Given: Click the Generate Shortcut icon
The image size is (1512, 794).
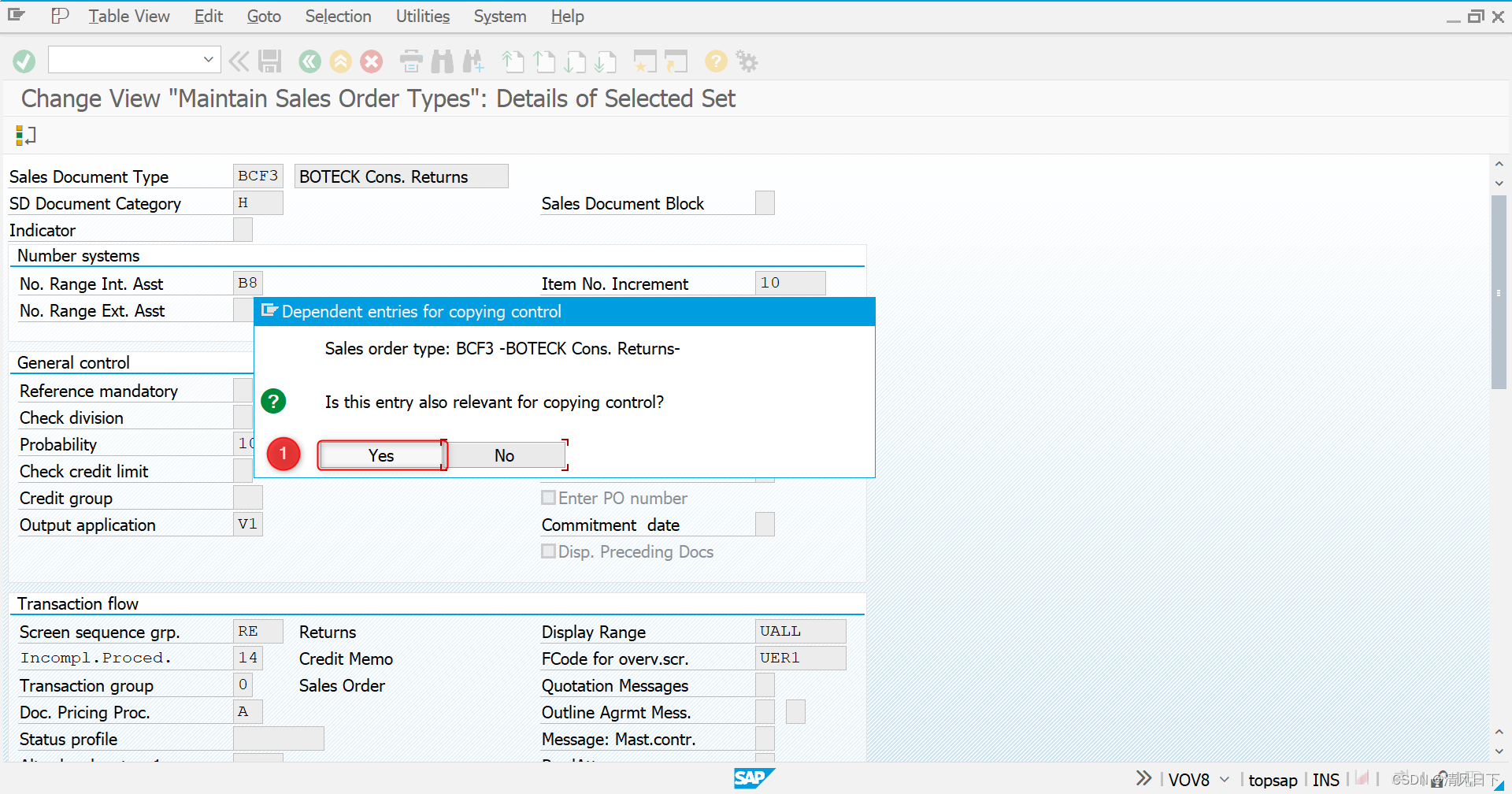Looking at the screenshot, I should coord(676,61).
